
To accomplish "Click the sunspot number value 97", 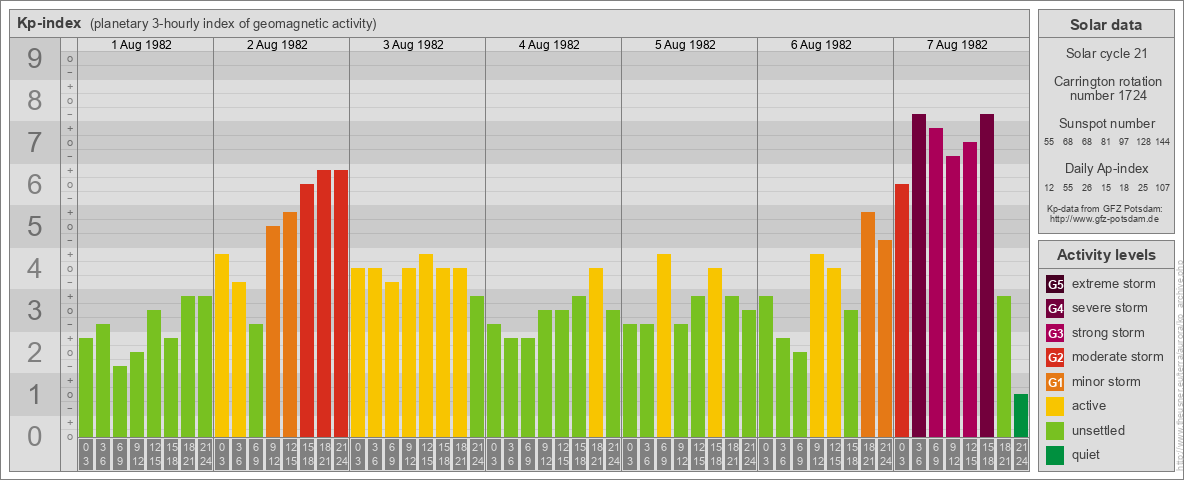I will click(x=1125, y=143).
